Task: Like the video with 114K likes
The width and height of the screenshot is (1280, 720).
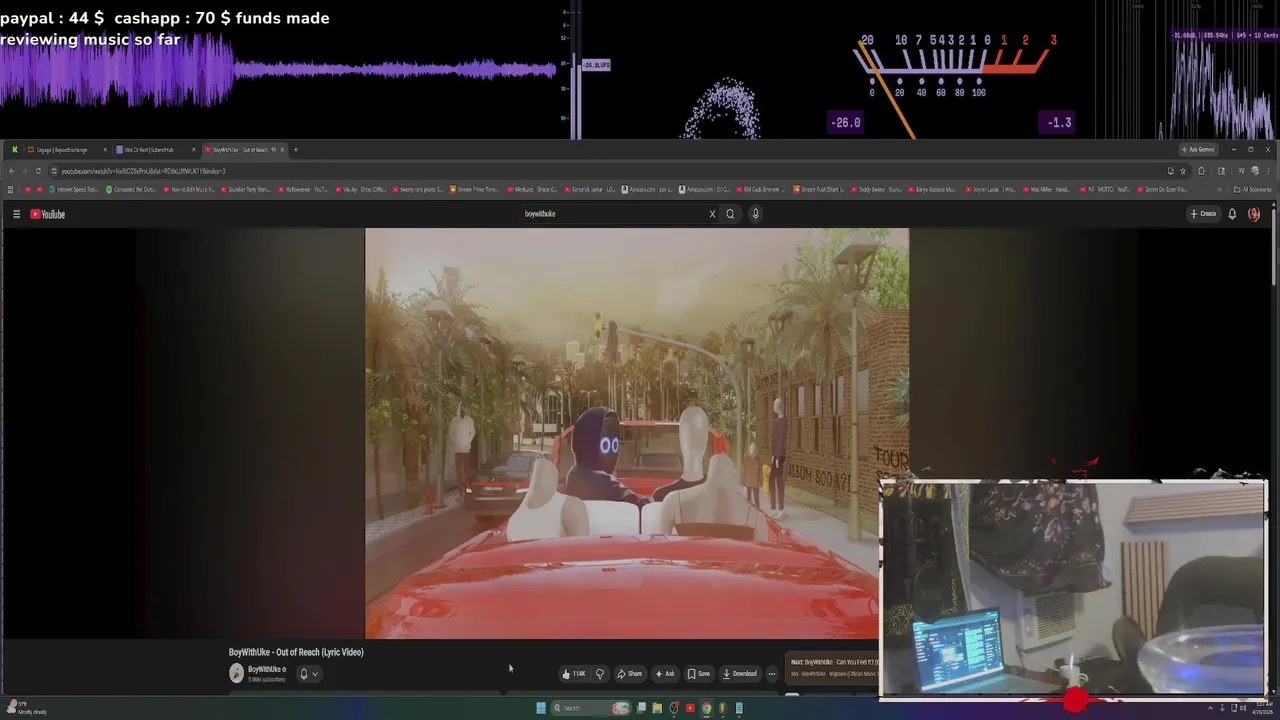Action: coord(574,674)
